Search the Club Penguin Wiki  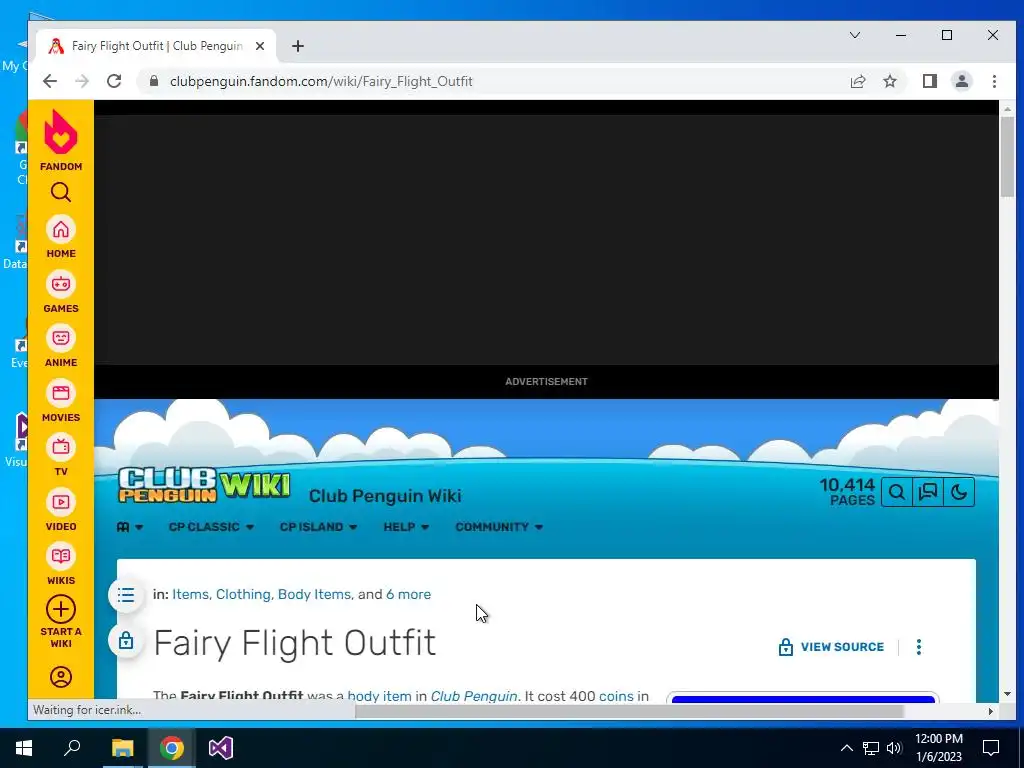(897, 492)
